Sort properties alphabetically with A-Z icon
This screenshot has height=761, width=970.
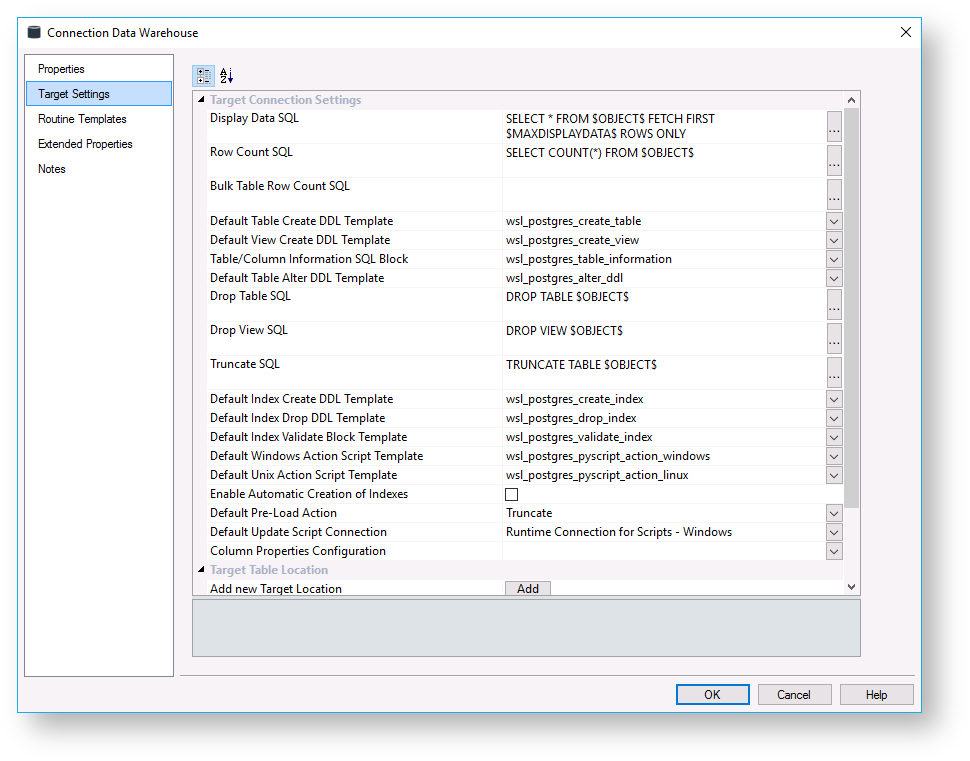(x=226, y=75)
